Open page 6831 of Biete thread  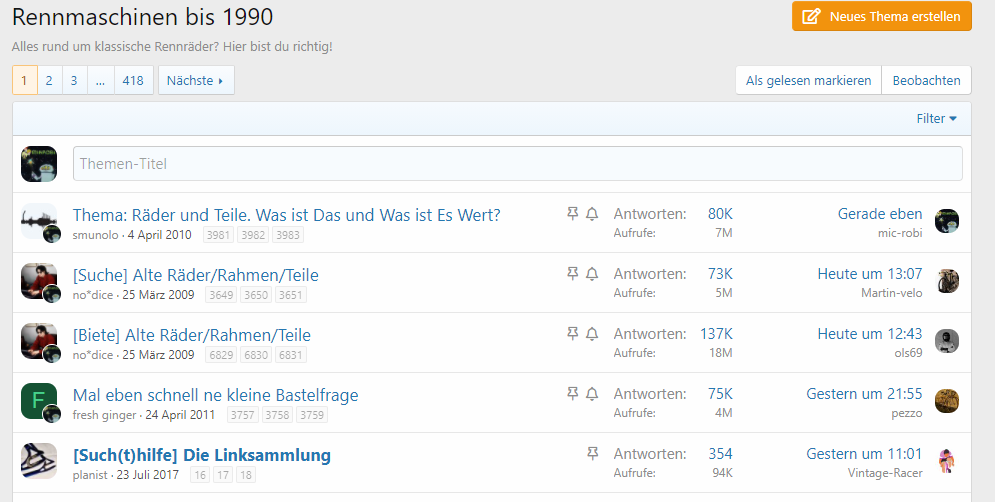point(291,355)
